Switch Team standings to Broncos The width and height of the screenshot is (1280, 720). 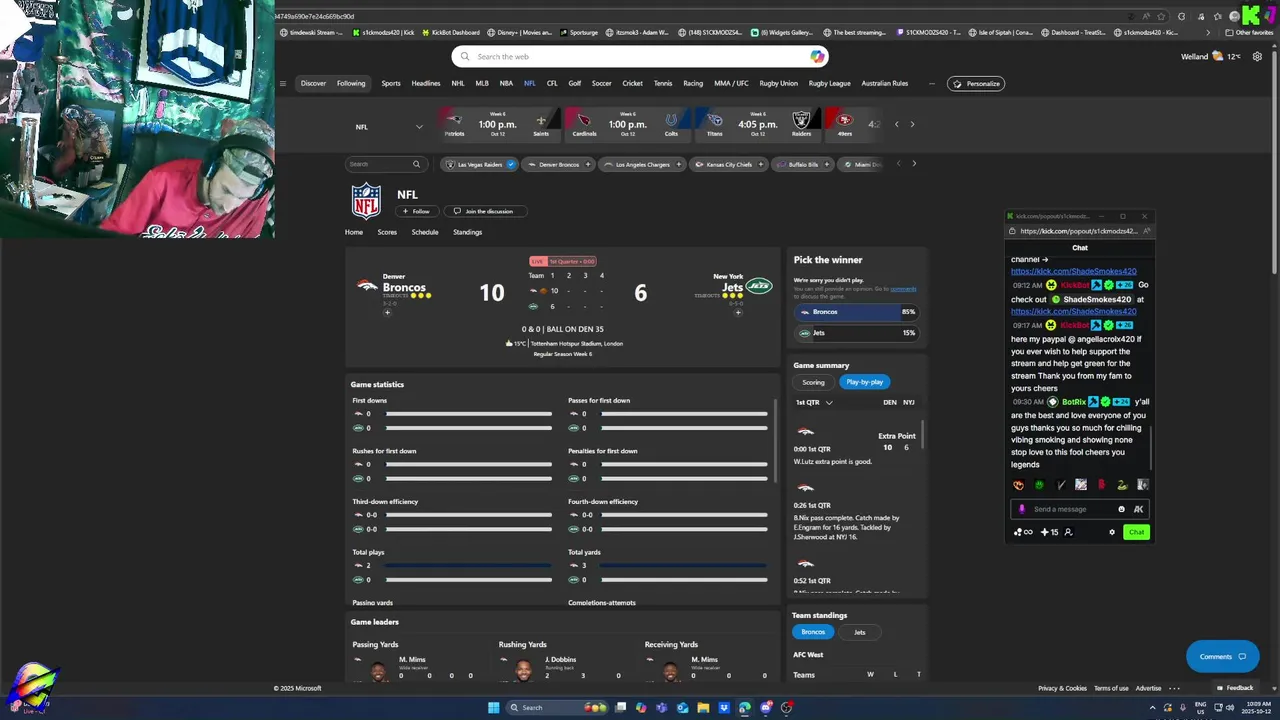[814, 632]
